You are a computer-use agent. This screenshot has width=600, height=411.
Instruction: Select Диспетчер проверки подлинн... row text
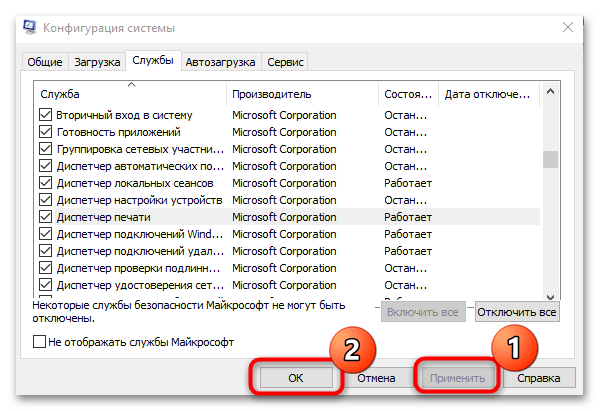pos(139,268)
